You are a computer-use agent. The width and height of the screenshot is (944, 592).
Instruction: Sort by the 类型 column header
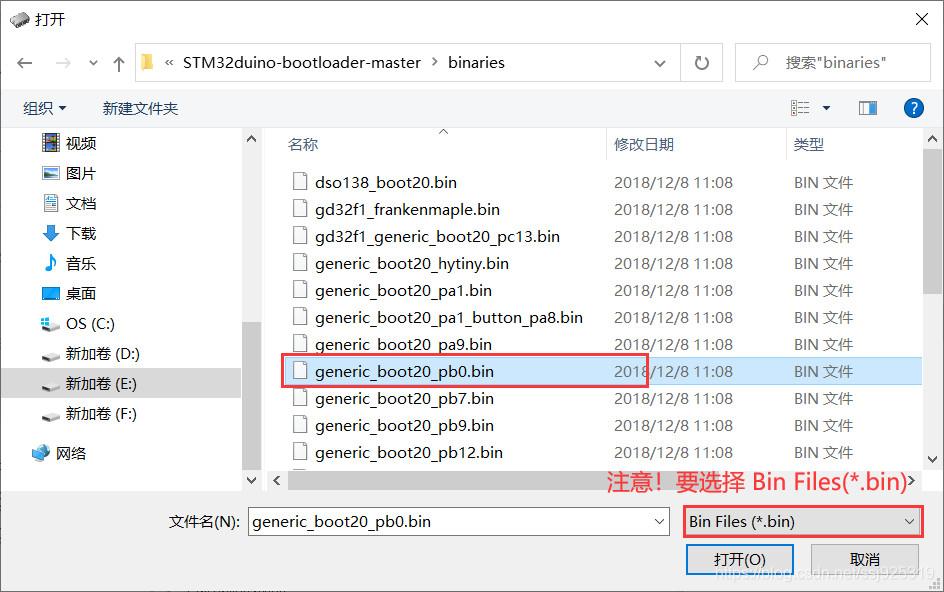(x=809, y=145)
